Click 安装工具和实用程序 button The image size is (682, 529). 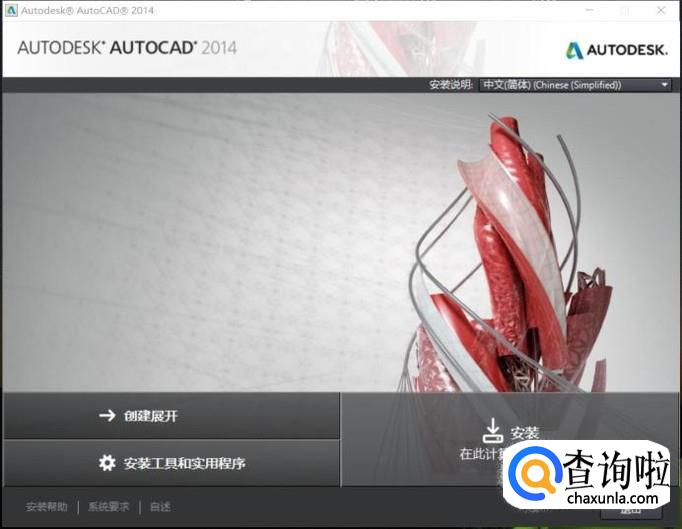click(x=172, y=463)
